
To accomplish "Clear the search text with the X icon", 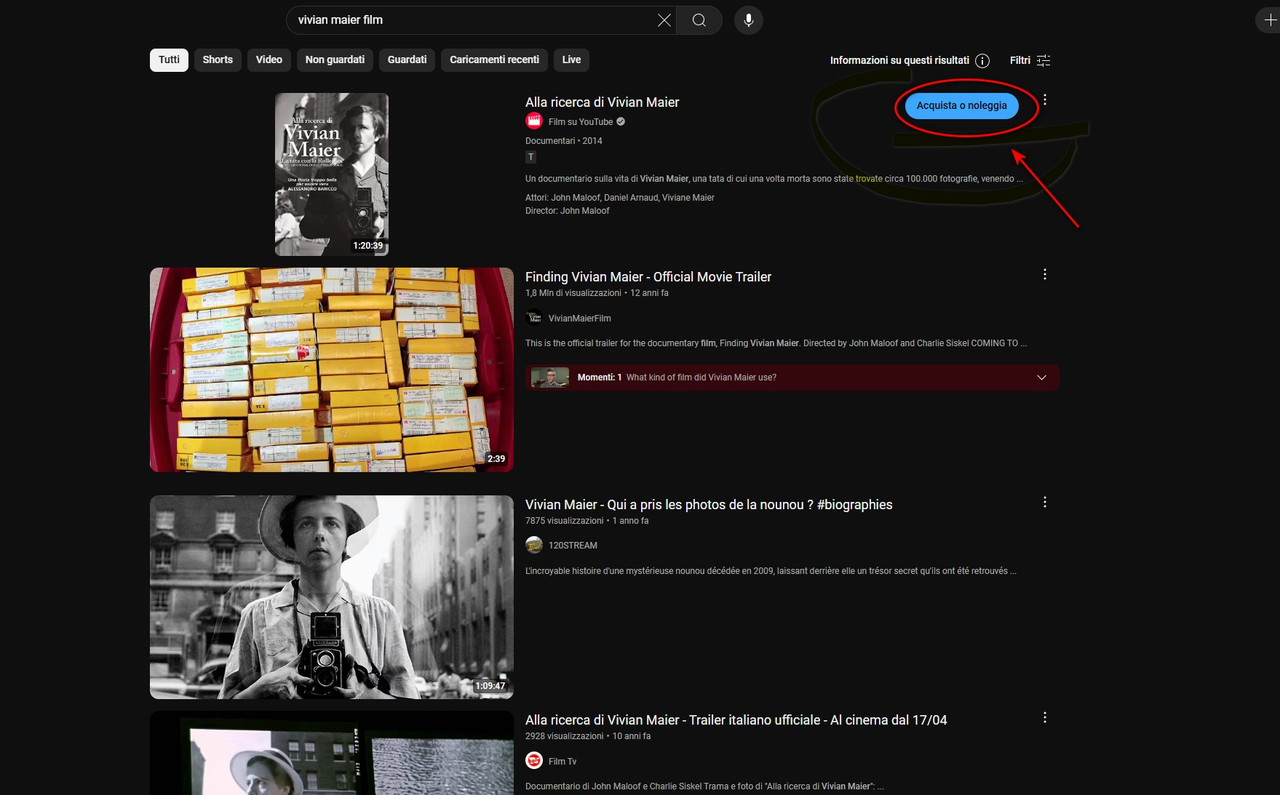I will 664,20.
